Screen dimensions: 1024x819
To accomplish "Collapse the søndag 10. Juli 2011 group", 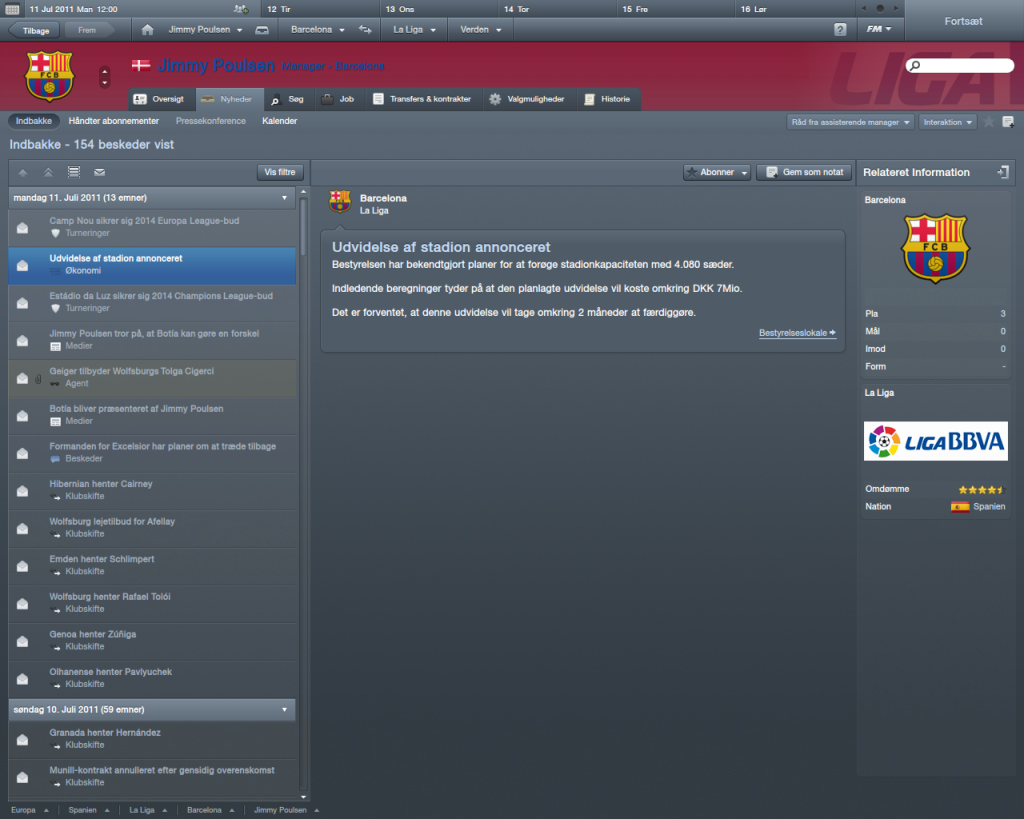I will click(284, 710).
